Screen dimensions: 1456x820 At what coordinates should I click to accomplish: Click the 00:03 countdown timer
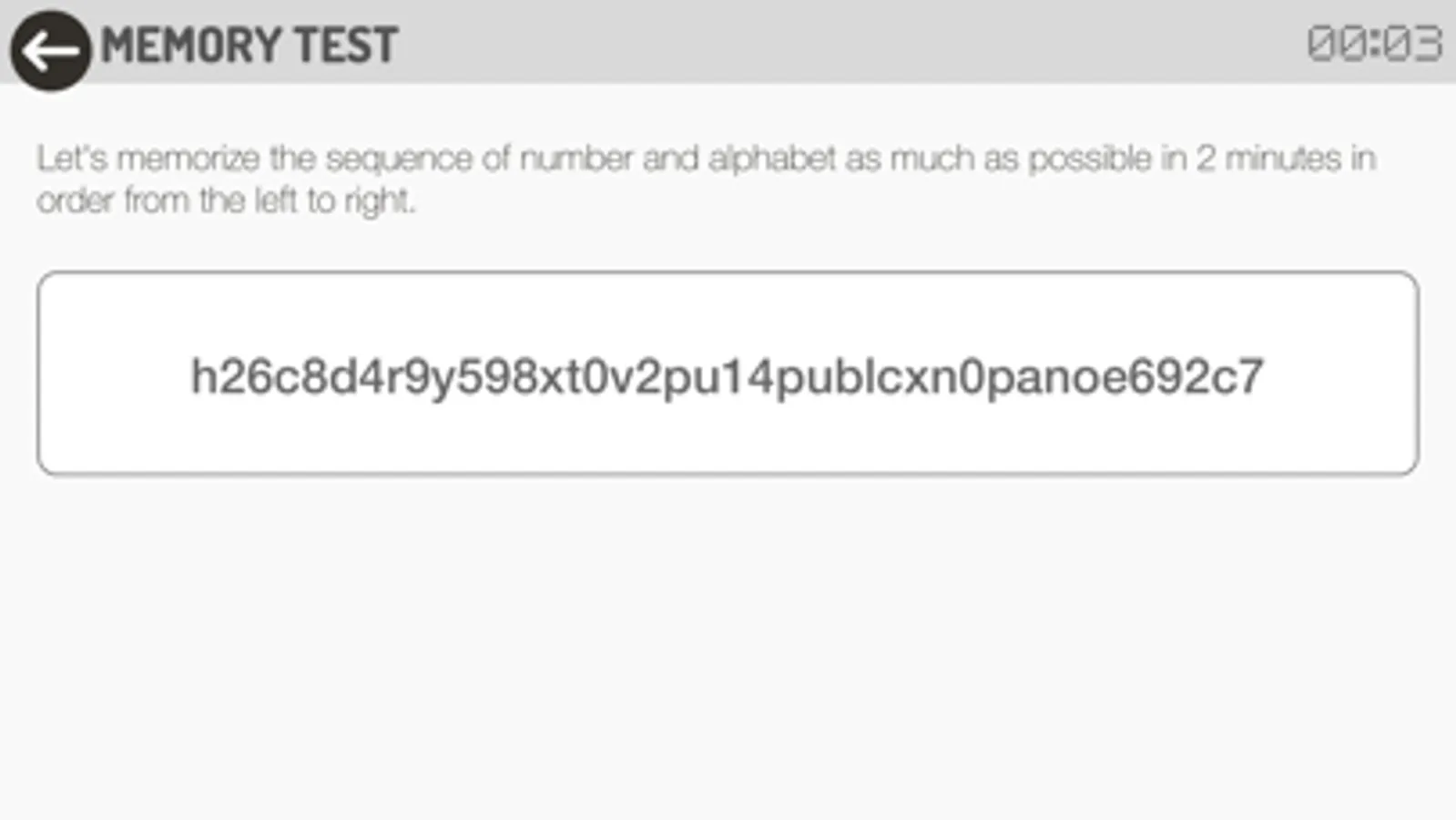pyautogui.click(x=1374, y=44)
